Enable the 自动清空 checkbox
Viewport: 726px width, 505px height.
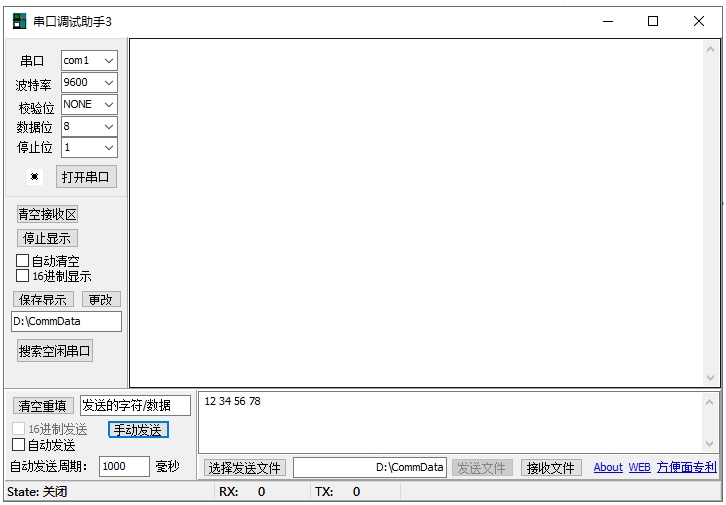pyautogui.click(x=23, y=261)
